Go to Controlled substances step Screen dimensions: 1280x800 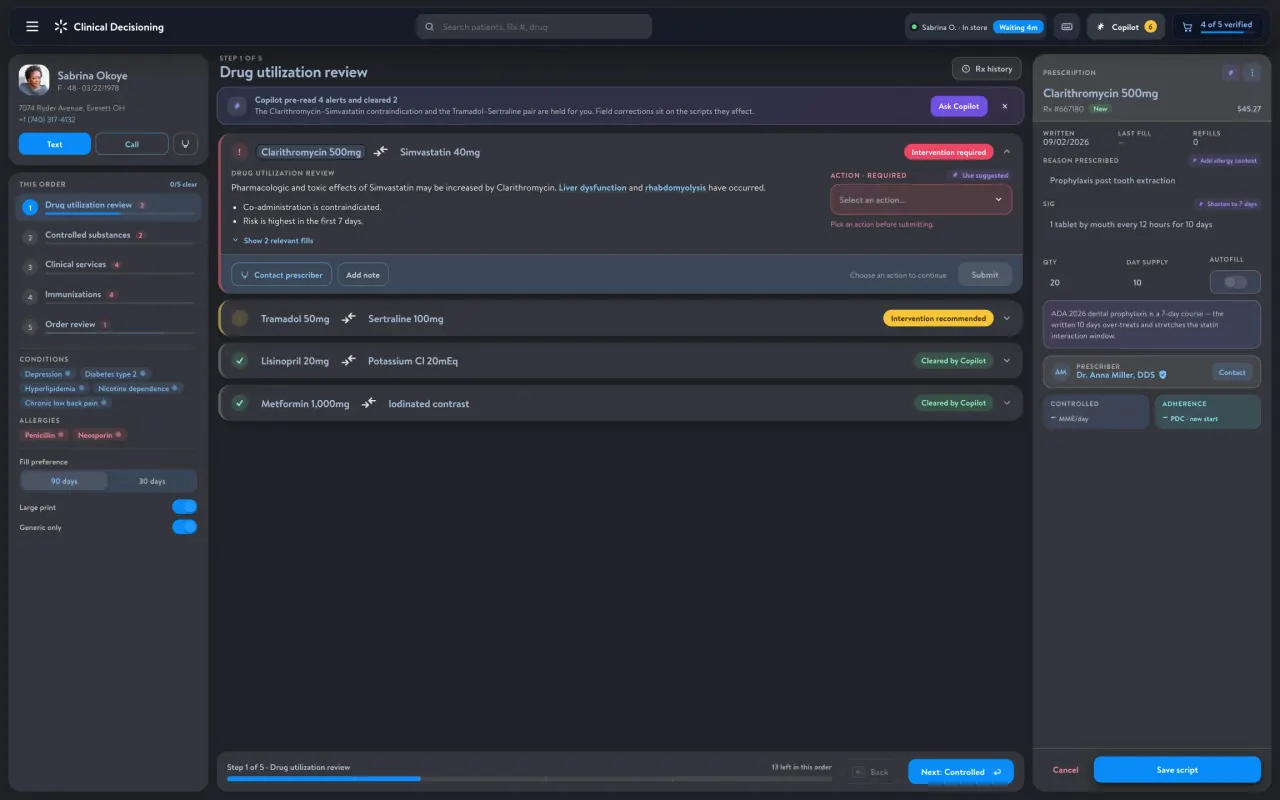coord(108,237)
